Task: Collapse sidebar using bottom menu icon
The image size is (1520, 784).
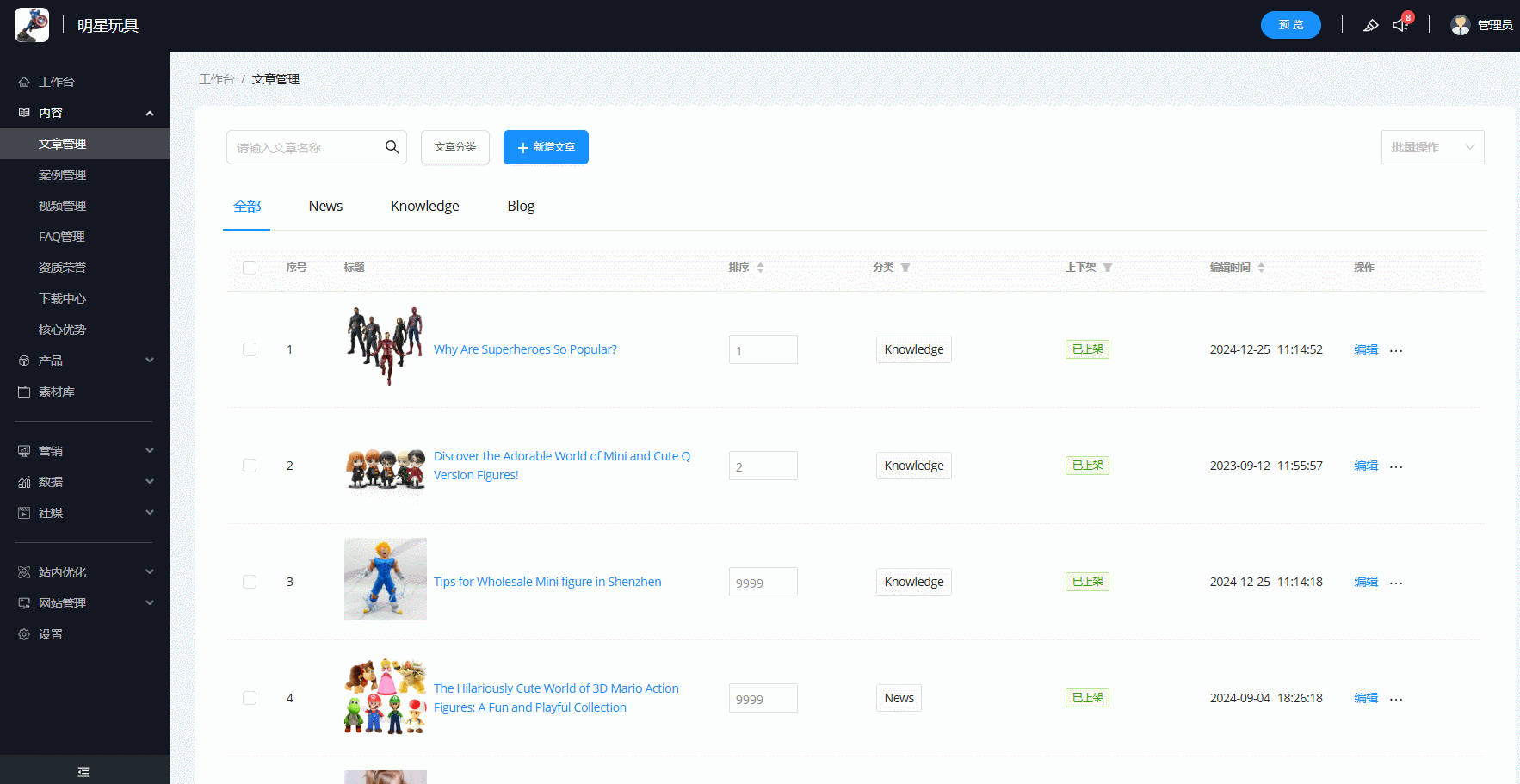Action: 83,772
